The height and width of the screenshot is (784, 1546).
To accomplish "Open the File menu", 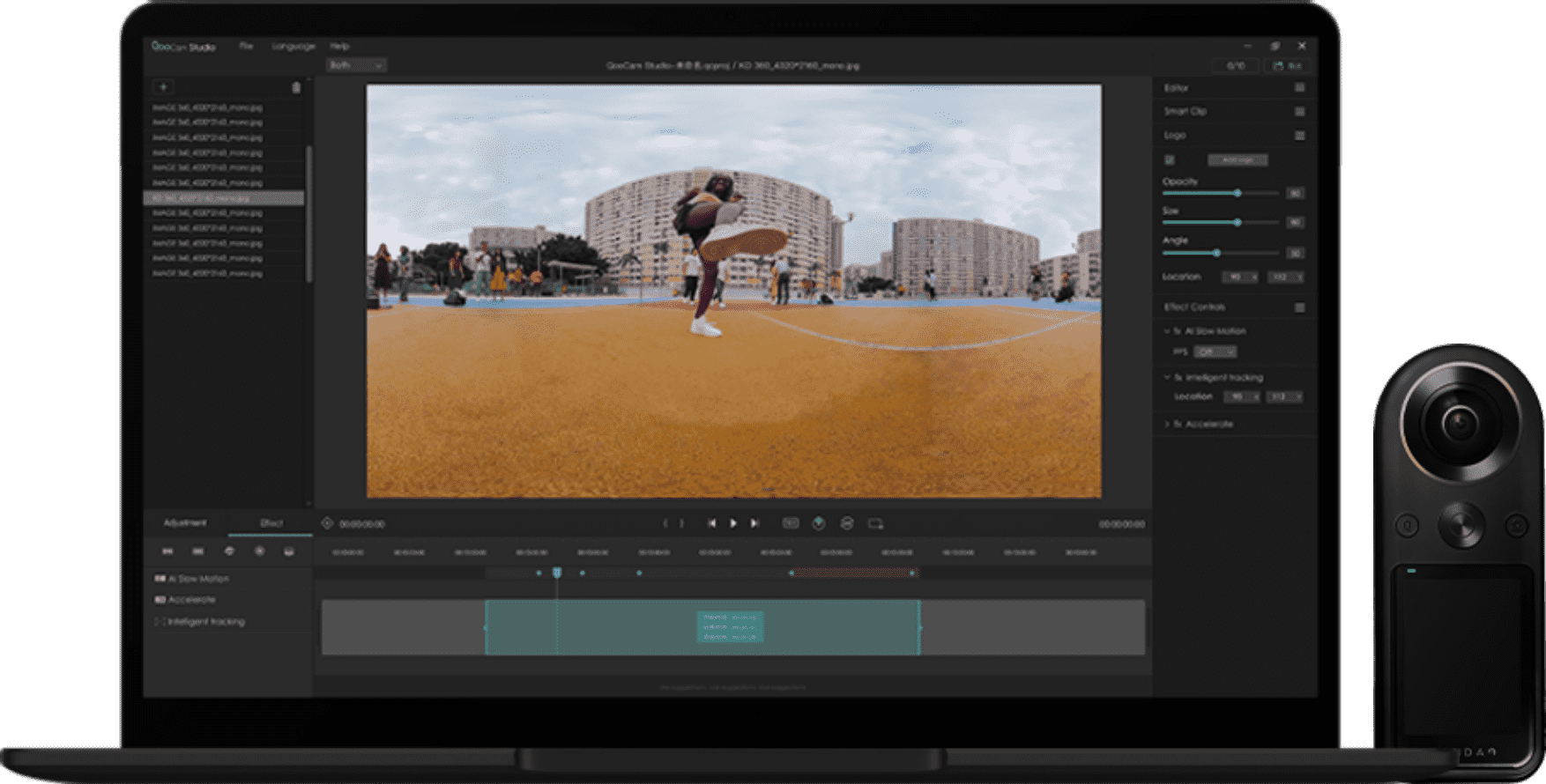I will [x=246, y=46].
